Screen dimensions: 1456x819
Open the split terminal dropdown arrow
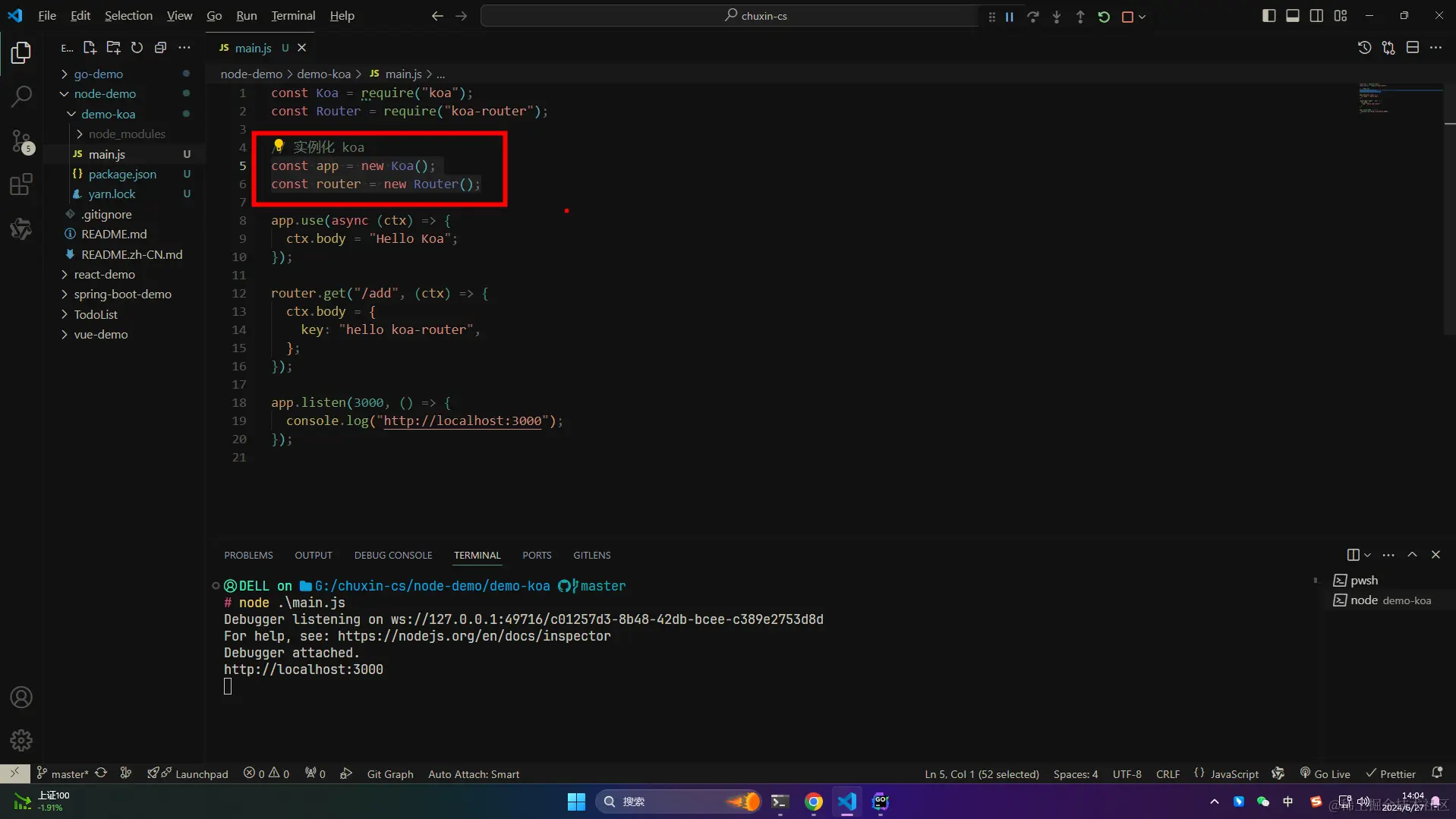point(1368,555)
